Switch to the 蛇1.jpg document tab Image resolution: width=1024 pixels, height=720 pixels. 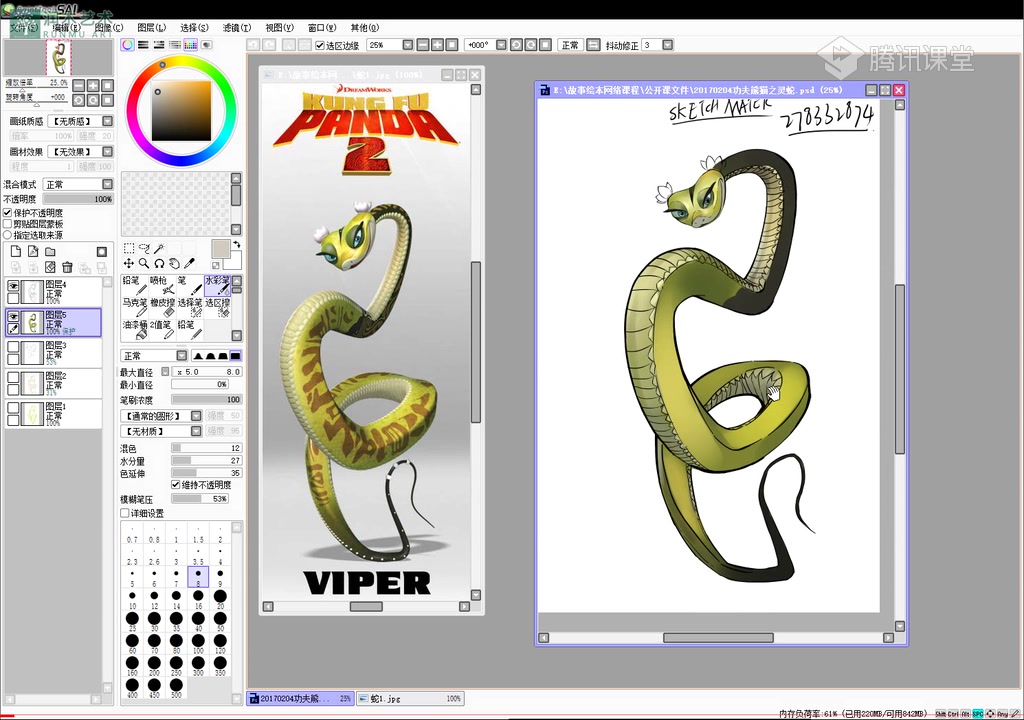pos(410,698)
